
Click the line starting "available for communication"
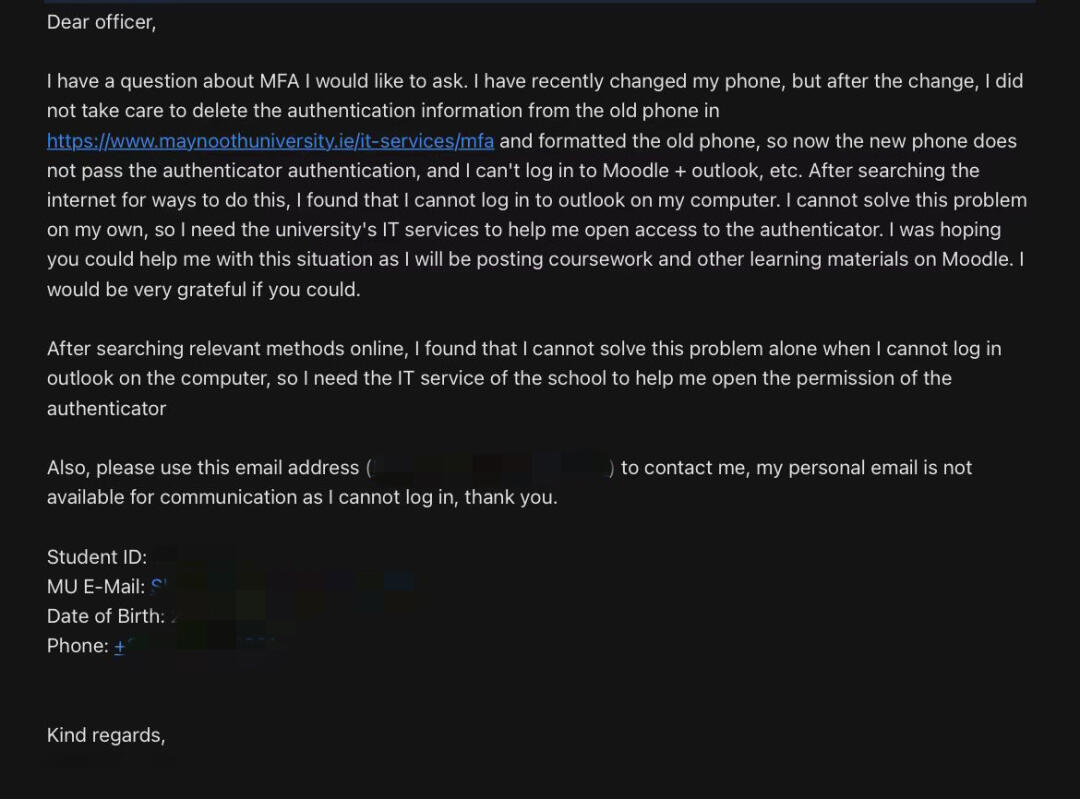[x=301, y=497]
